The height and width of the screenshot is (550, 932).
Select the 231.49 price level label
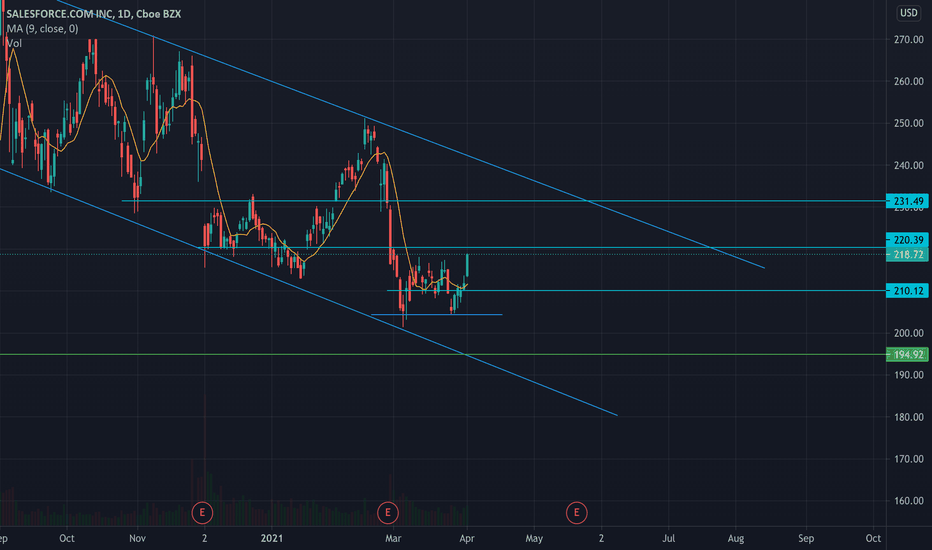click(907, 201)
